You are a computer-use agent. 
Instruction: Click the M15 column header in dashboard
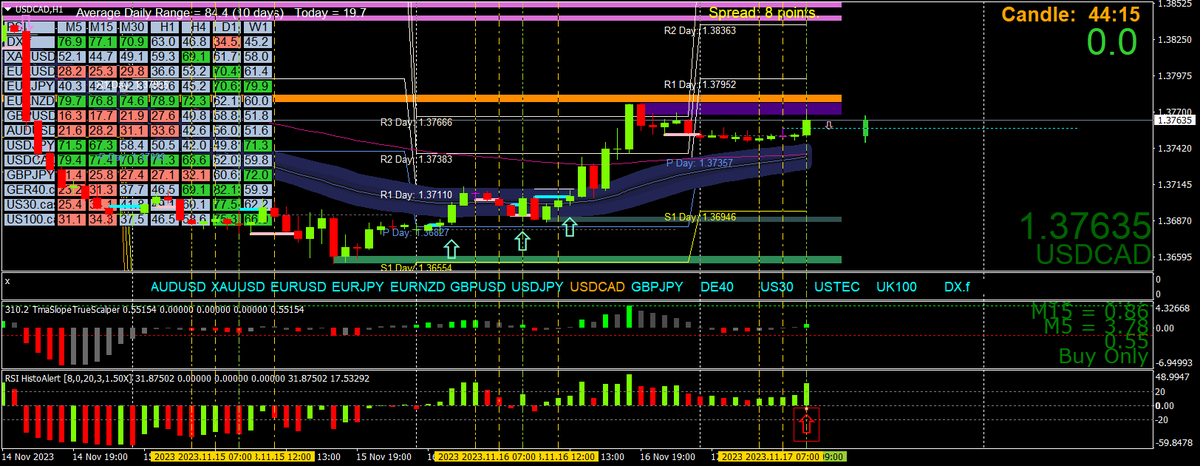pyautogui.click(x=101, y=26)
